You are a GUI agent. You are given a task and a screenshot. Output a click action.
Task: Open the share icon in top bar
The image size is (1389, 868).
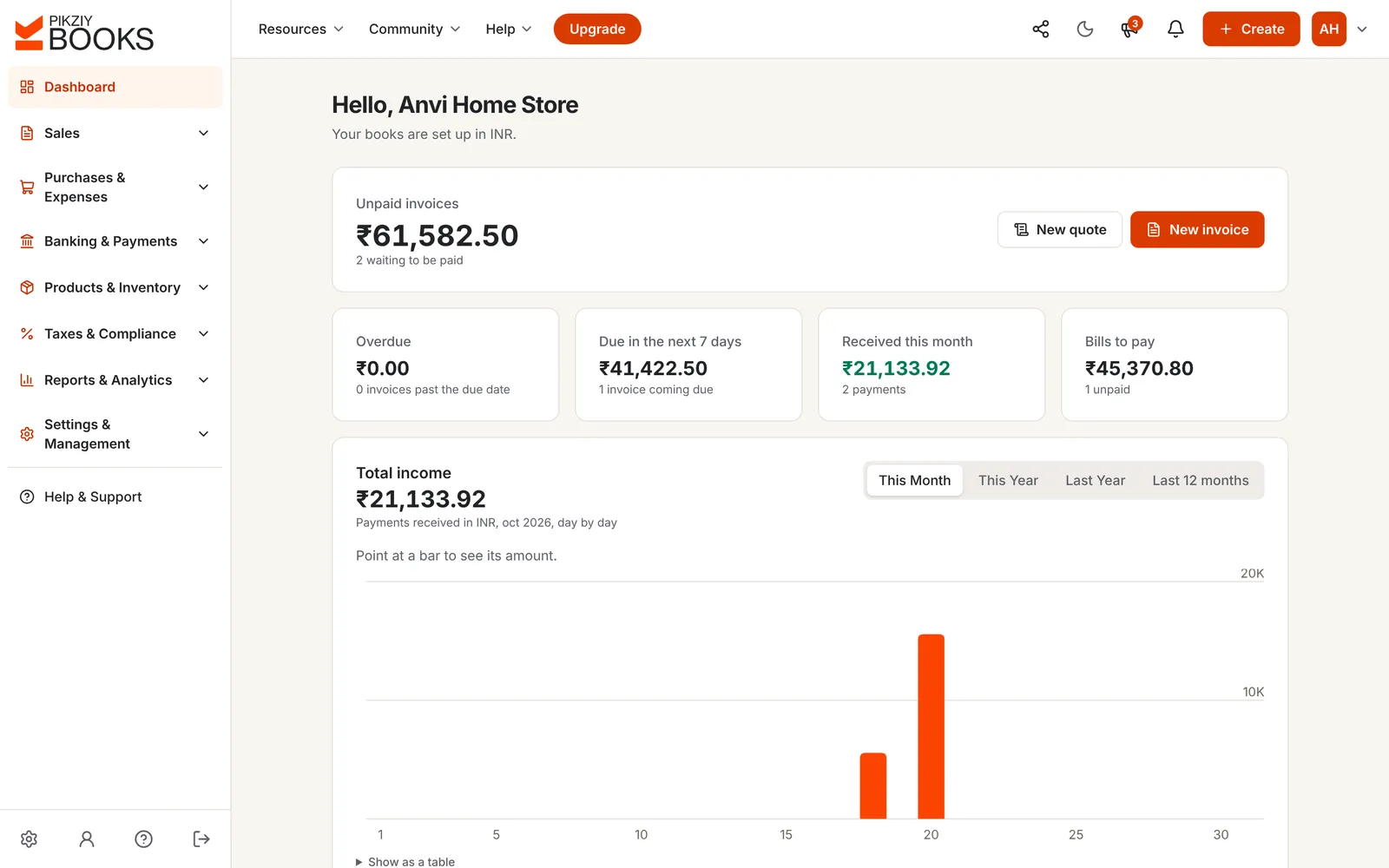pos(1040,30)
